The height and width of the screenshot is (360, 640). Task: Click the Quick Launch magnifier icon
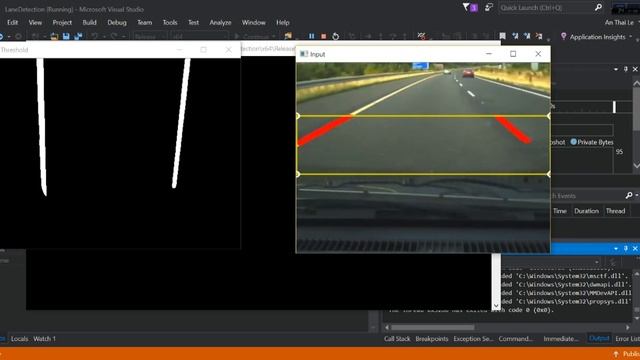(x=598, y=7)
